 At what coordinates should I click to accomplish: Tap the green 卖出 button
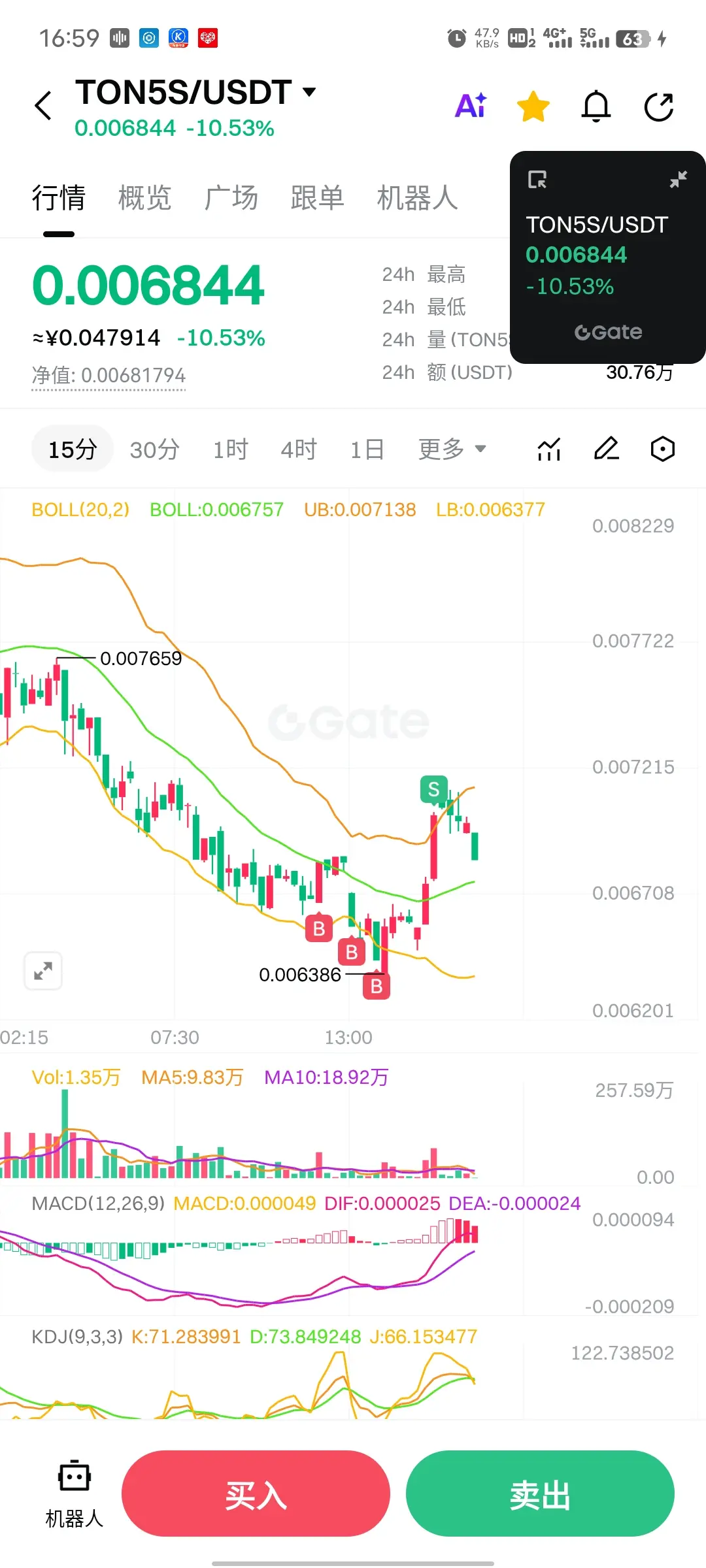point(540,1494)
